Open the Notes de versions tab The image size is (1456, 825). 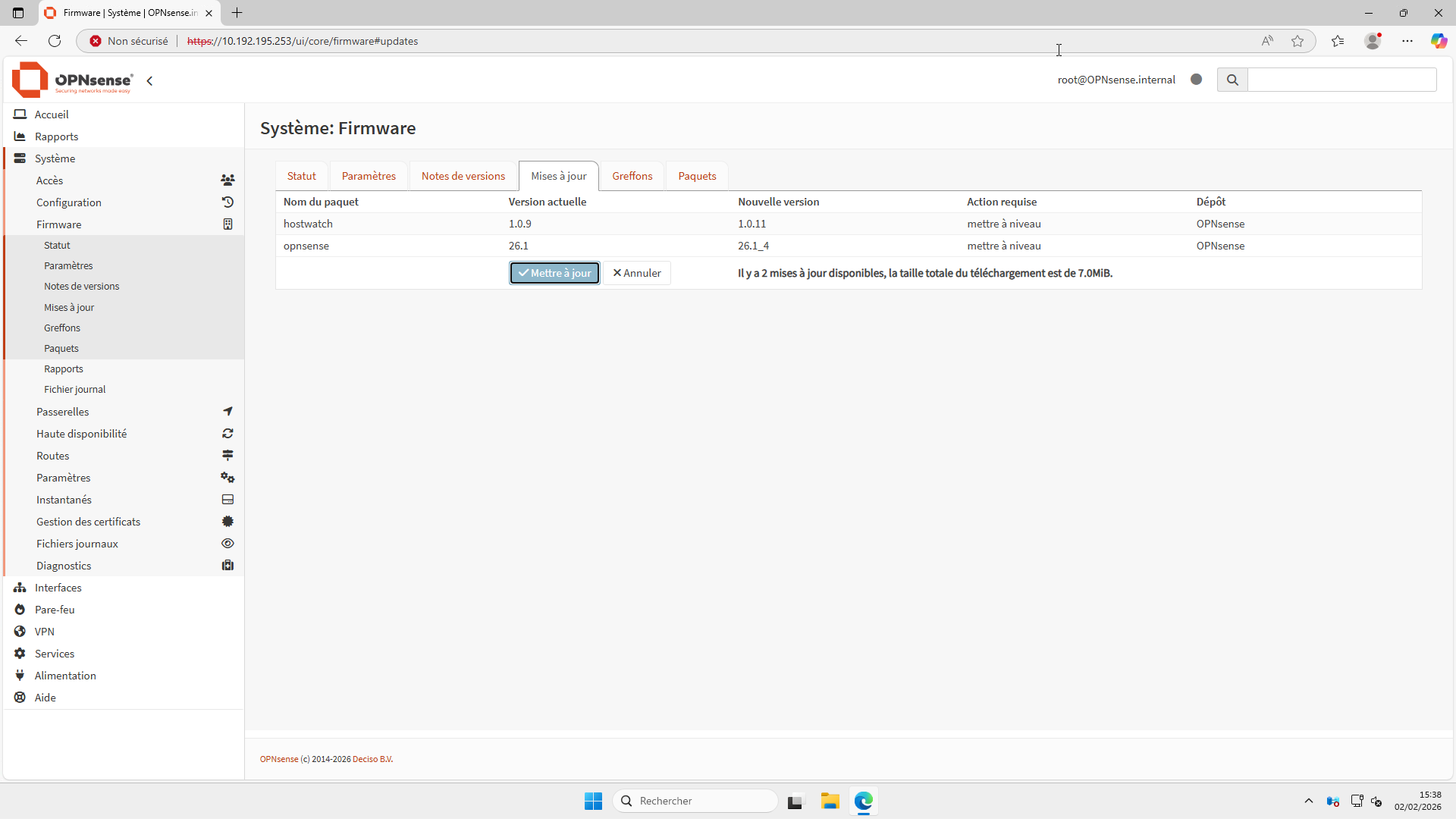point(463,176)
